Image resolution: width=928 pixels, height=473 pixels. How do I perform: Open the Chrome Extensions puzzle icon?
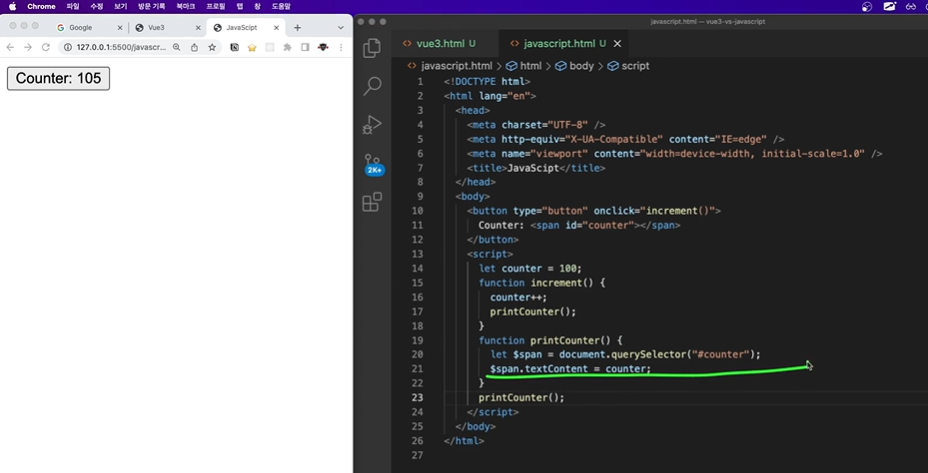pos(288,47)
